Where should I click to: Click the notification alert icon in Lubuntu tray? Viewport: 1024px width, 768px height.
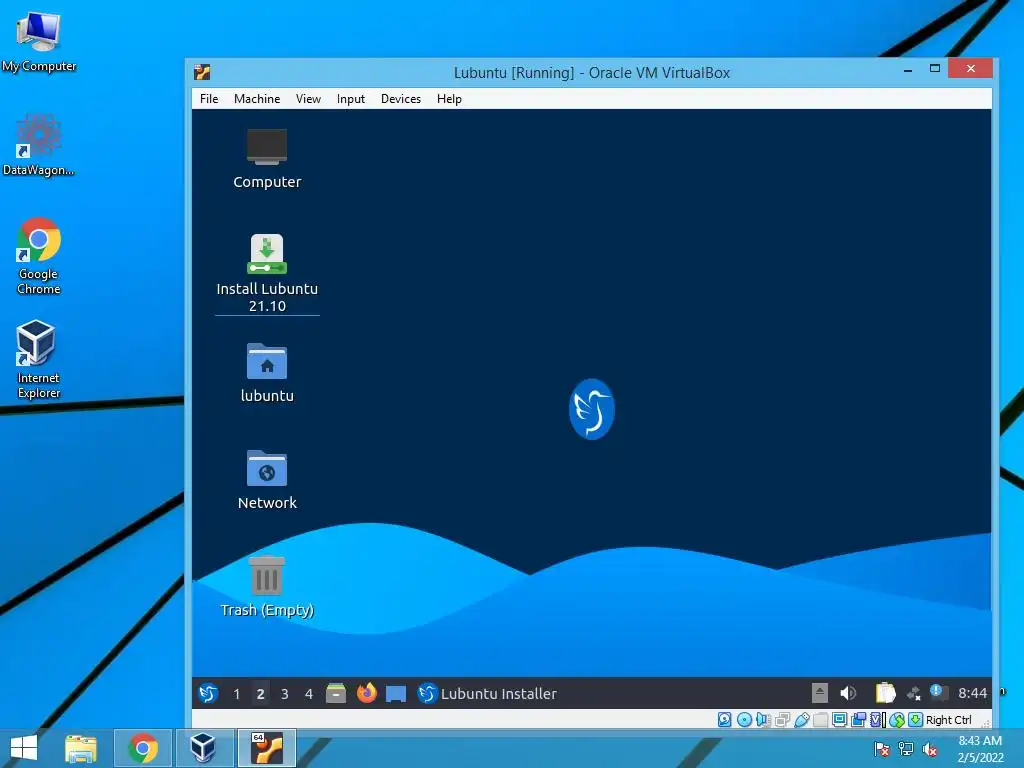pyautogui.click(x=938, y=692)
